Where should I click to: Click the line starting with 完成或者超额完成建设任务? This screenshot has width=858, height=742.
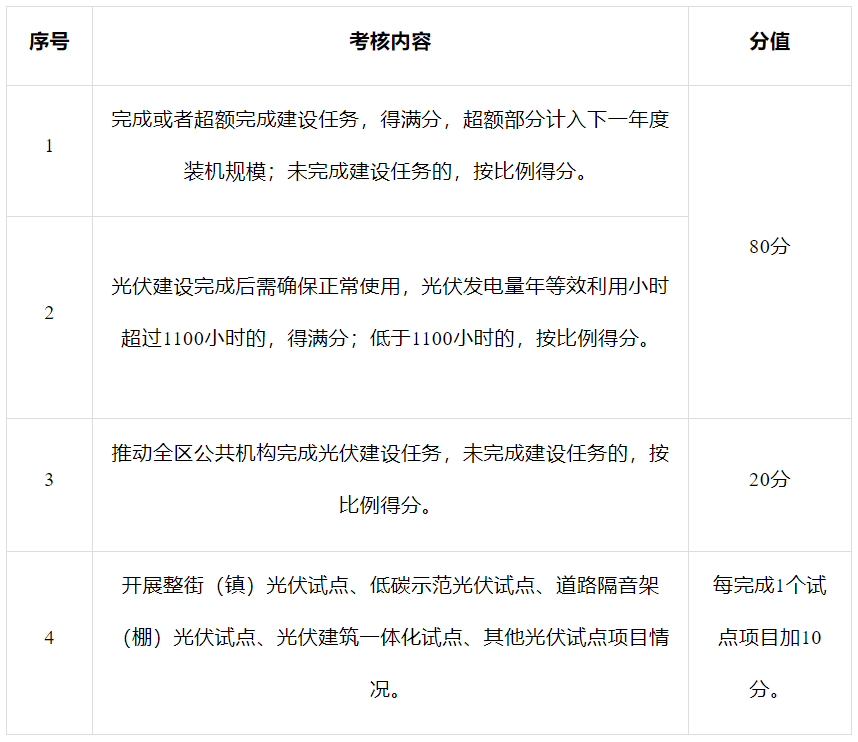coord(390,120)
